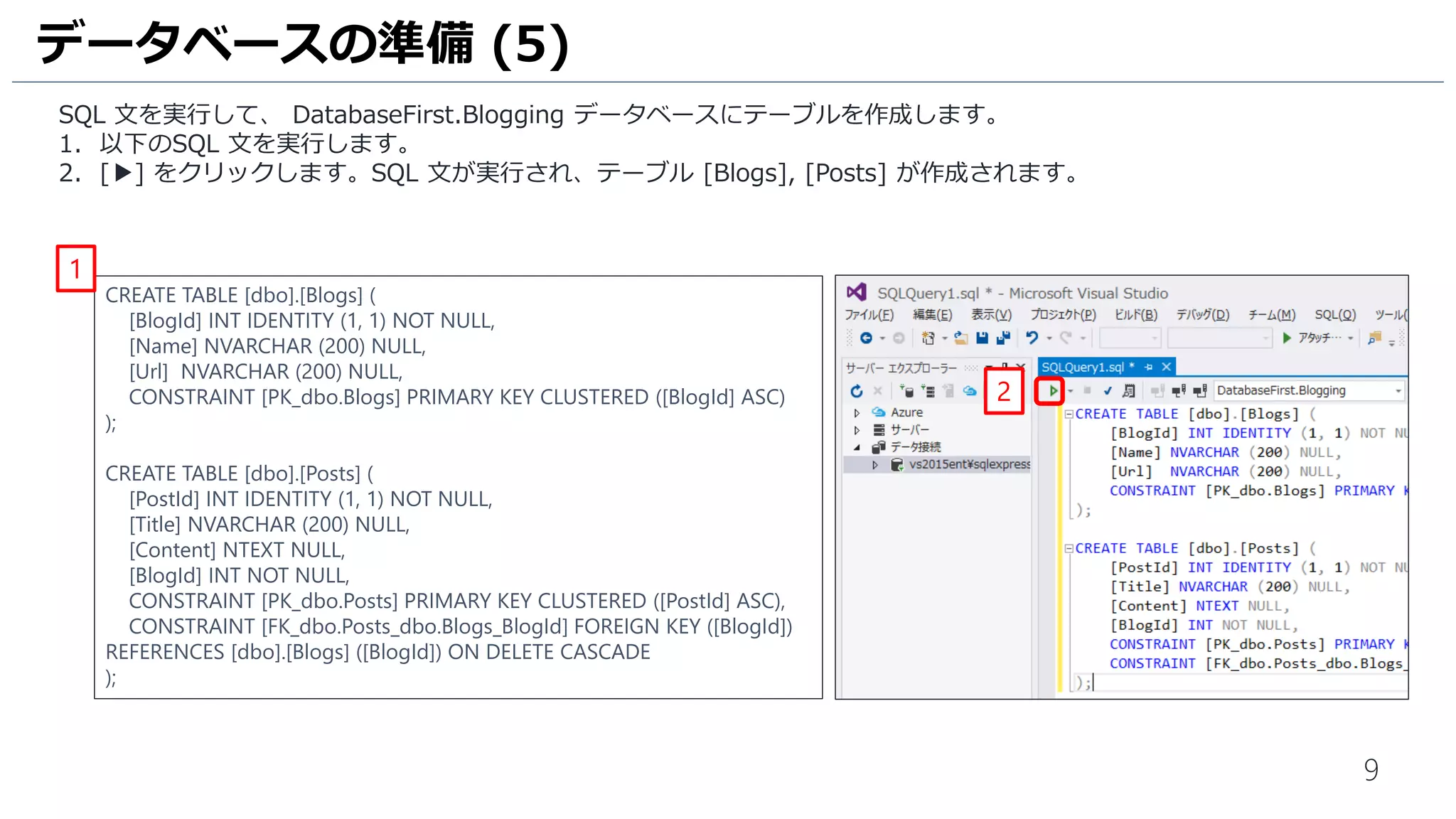Close the Server Explorer panel
The width and height of the screenshot is (1456, 819).
tap(1021, 367)
